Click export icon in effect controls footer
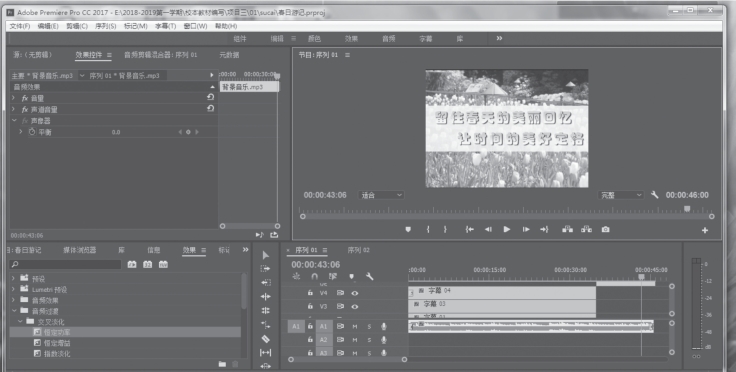 [274, 235]
